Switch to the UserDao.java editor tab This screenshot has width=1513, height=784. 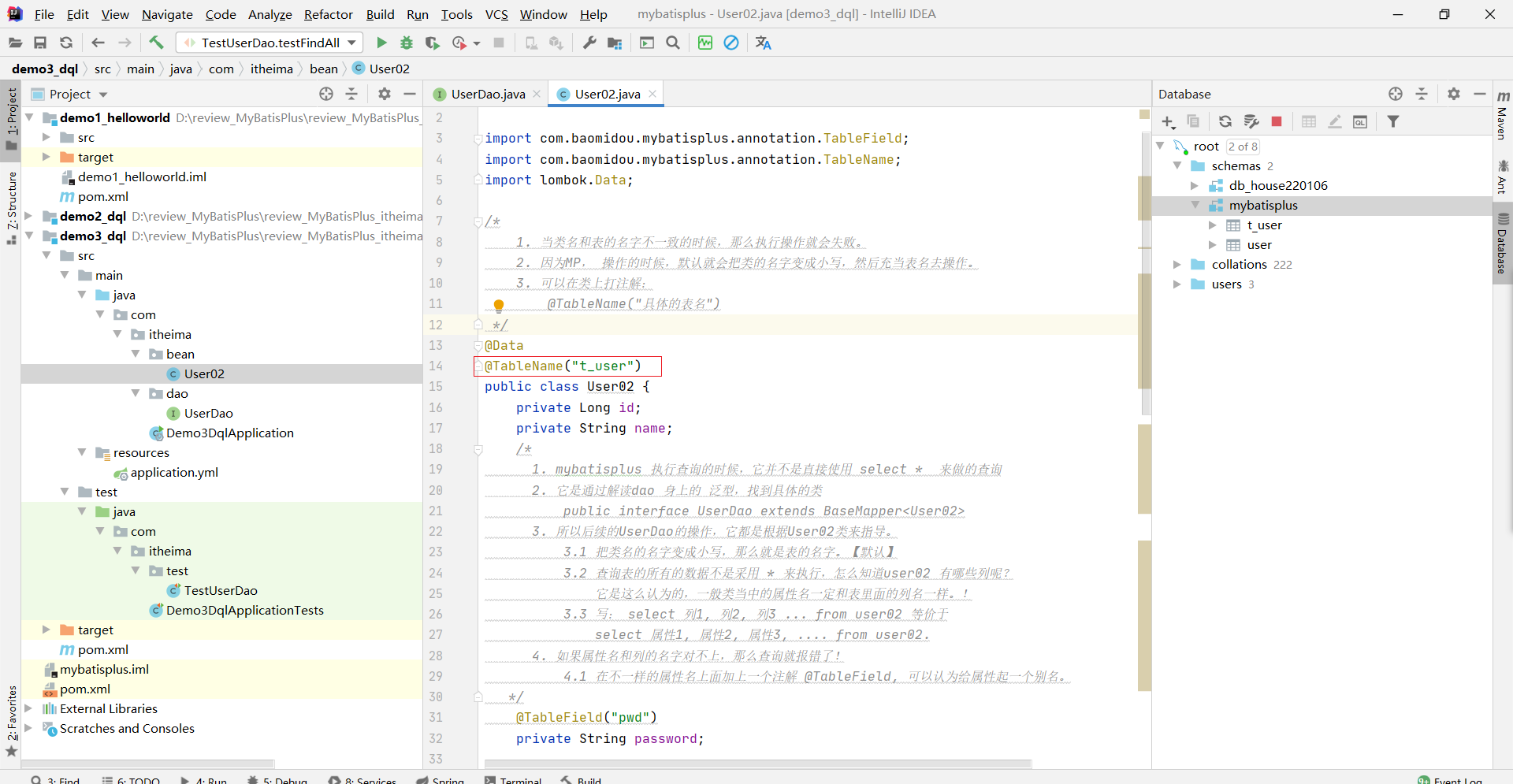pos(487,94)
